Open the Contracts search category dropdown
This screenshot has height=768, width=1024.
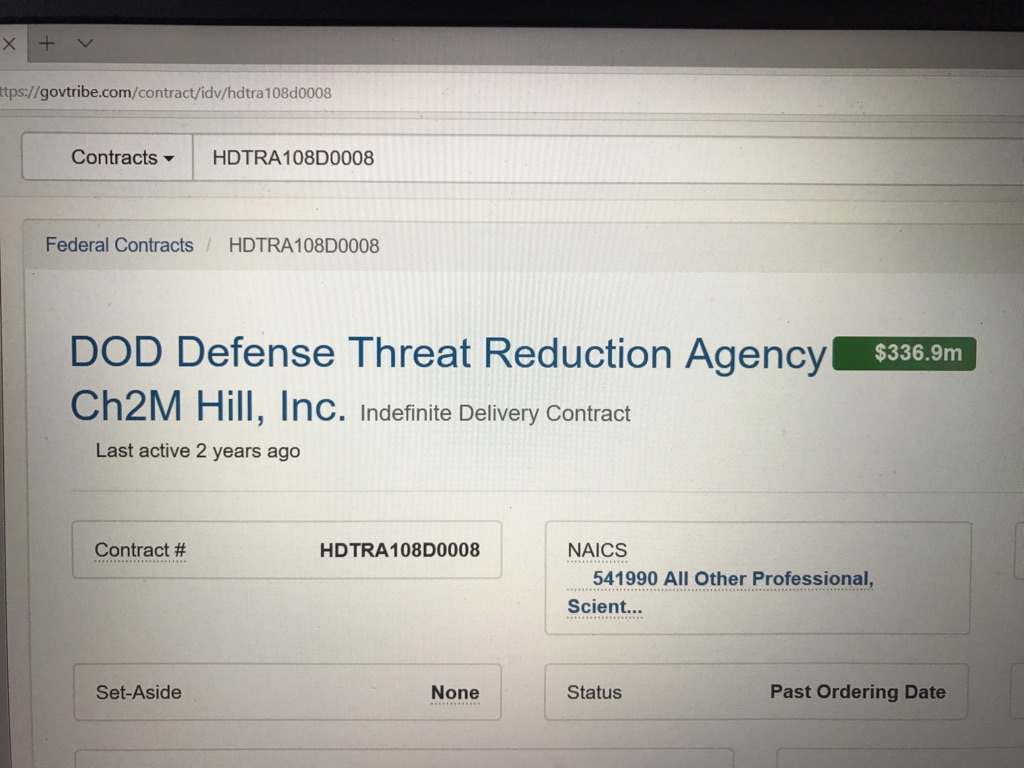(122, 158)
